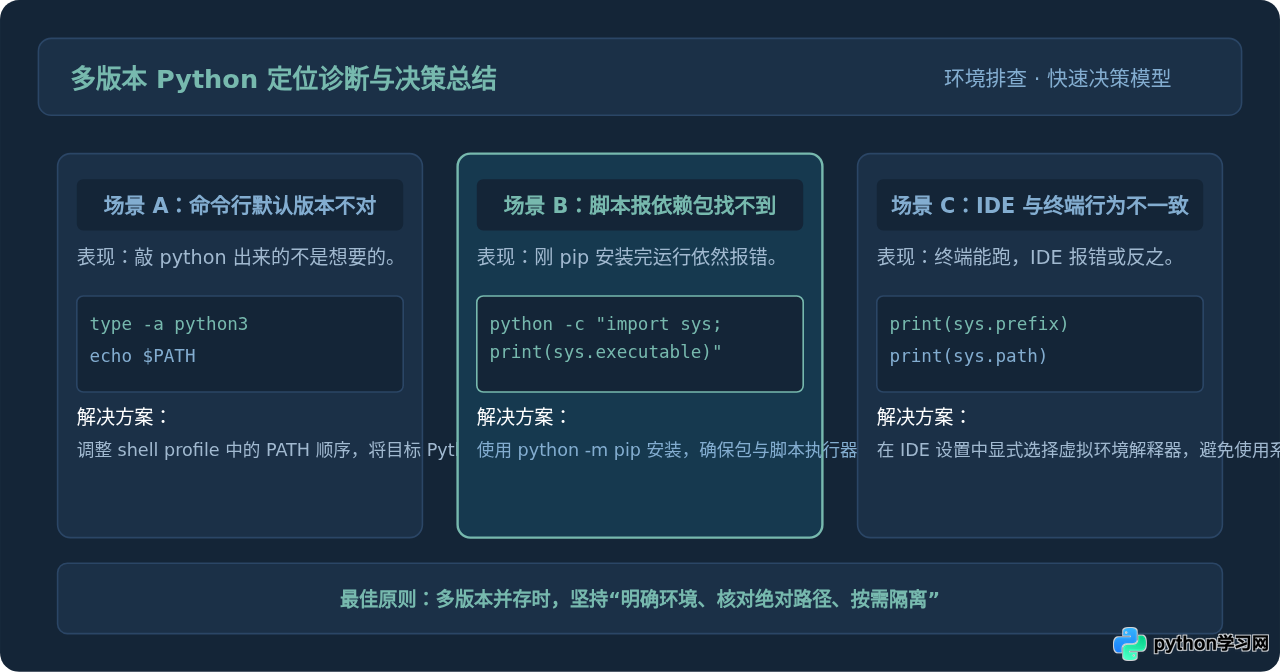Click text '表现：刚 pip 安装完运行依然报错。'
Image resolution: width=1280 pixels, height=672 pixels.
628,257
